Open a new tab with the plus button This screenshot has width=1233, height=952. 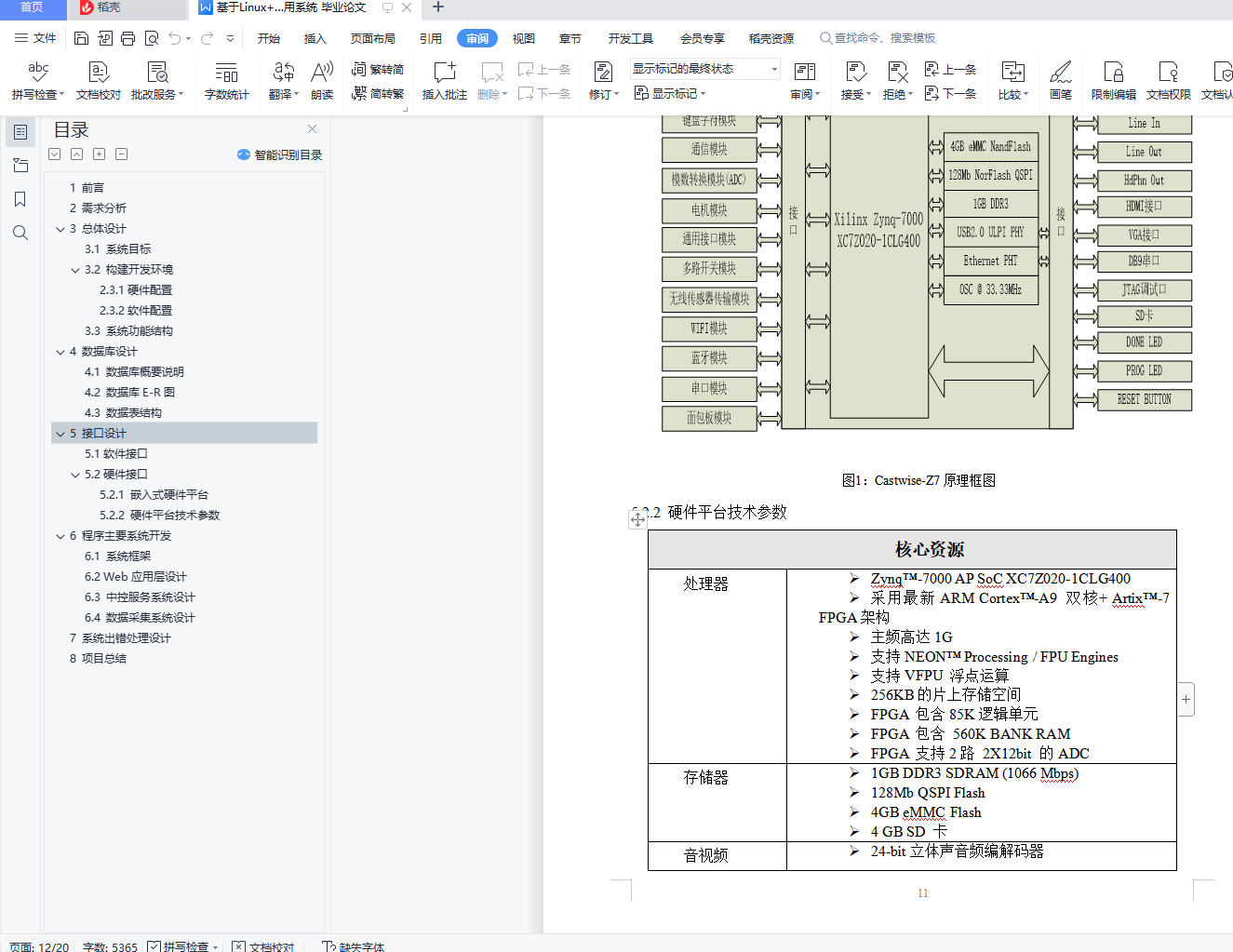coord(438,7)
